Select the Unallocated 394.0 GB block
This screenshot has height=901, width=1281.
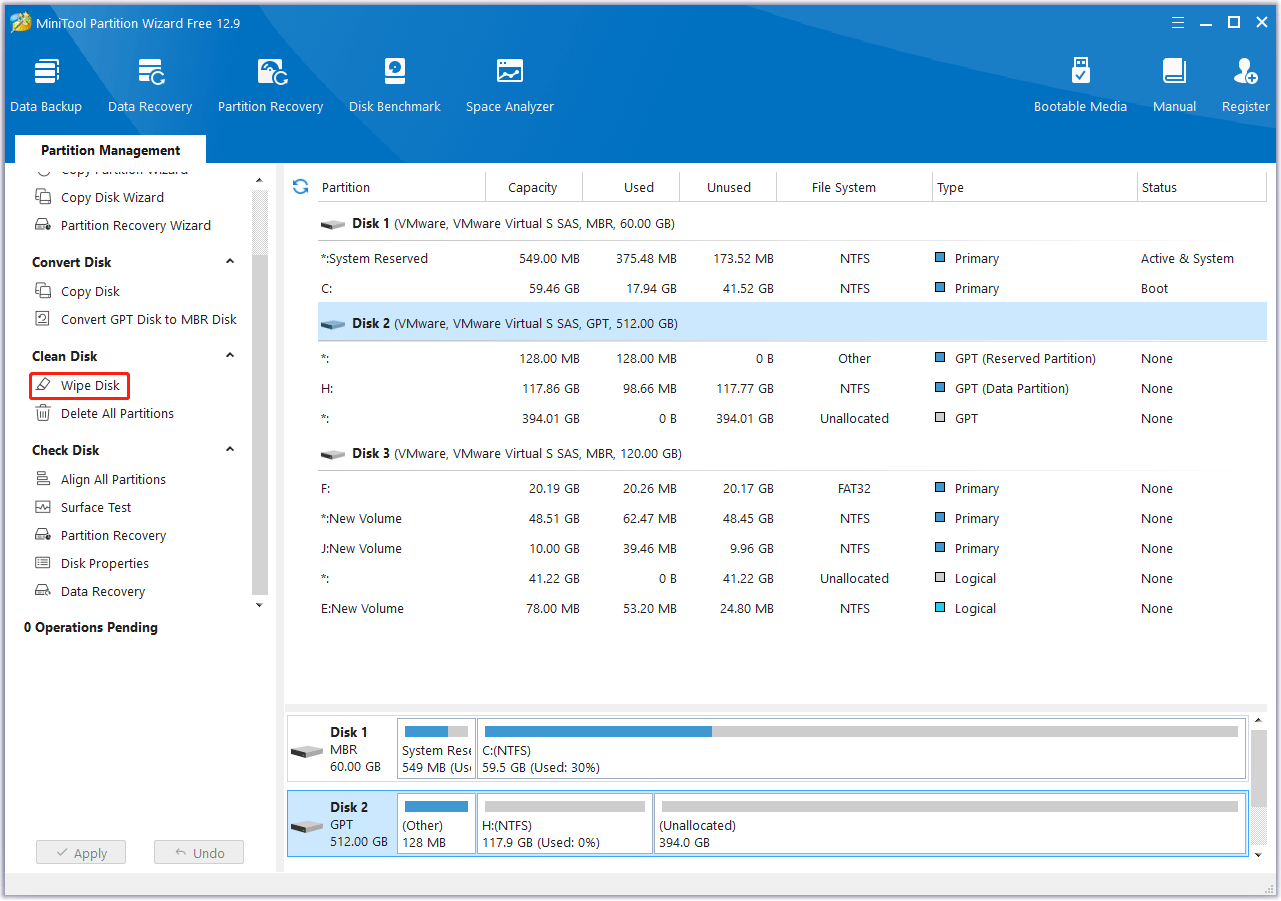950,824
